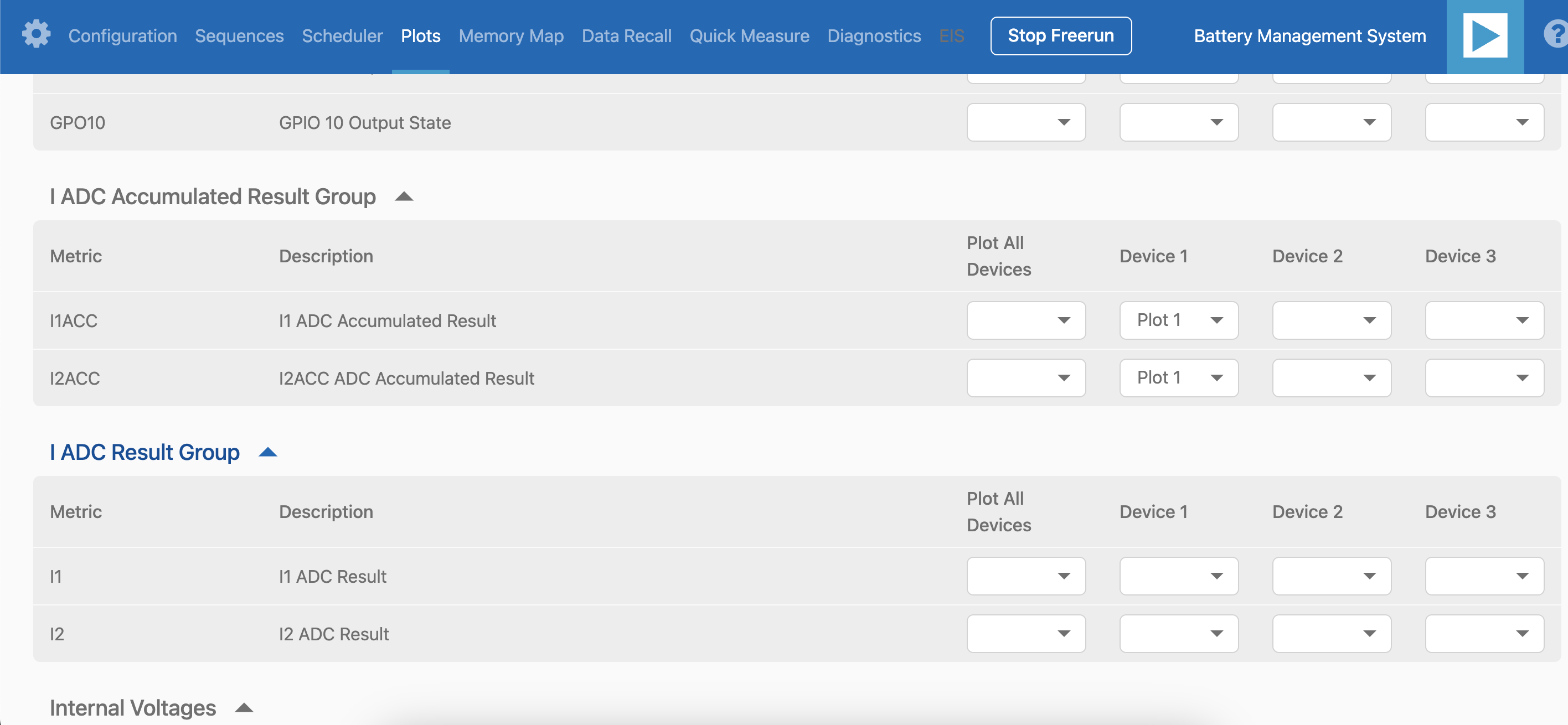
Task: Open the Plot All Devices dropdown for I2
Action: [x=1027, y=633]
